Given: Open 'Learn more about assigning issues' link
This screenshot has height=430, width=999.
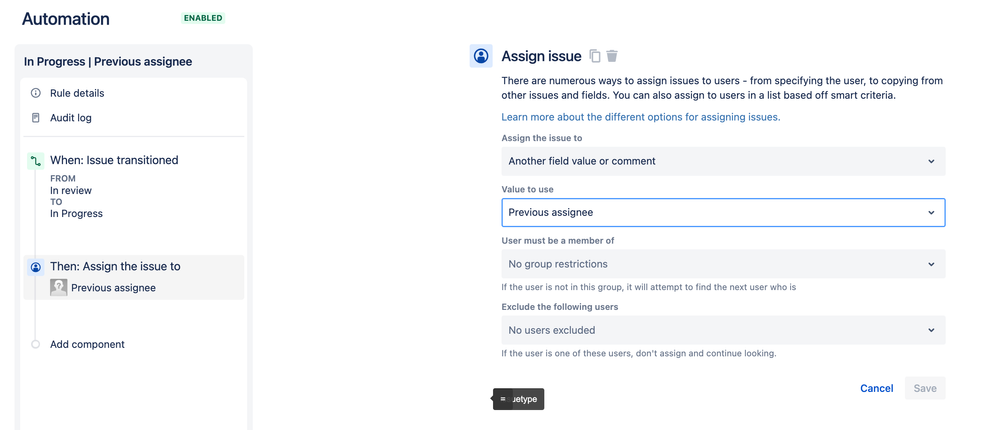Looking at the screenshot, I should click(x=641, y=117).
